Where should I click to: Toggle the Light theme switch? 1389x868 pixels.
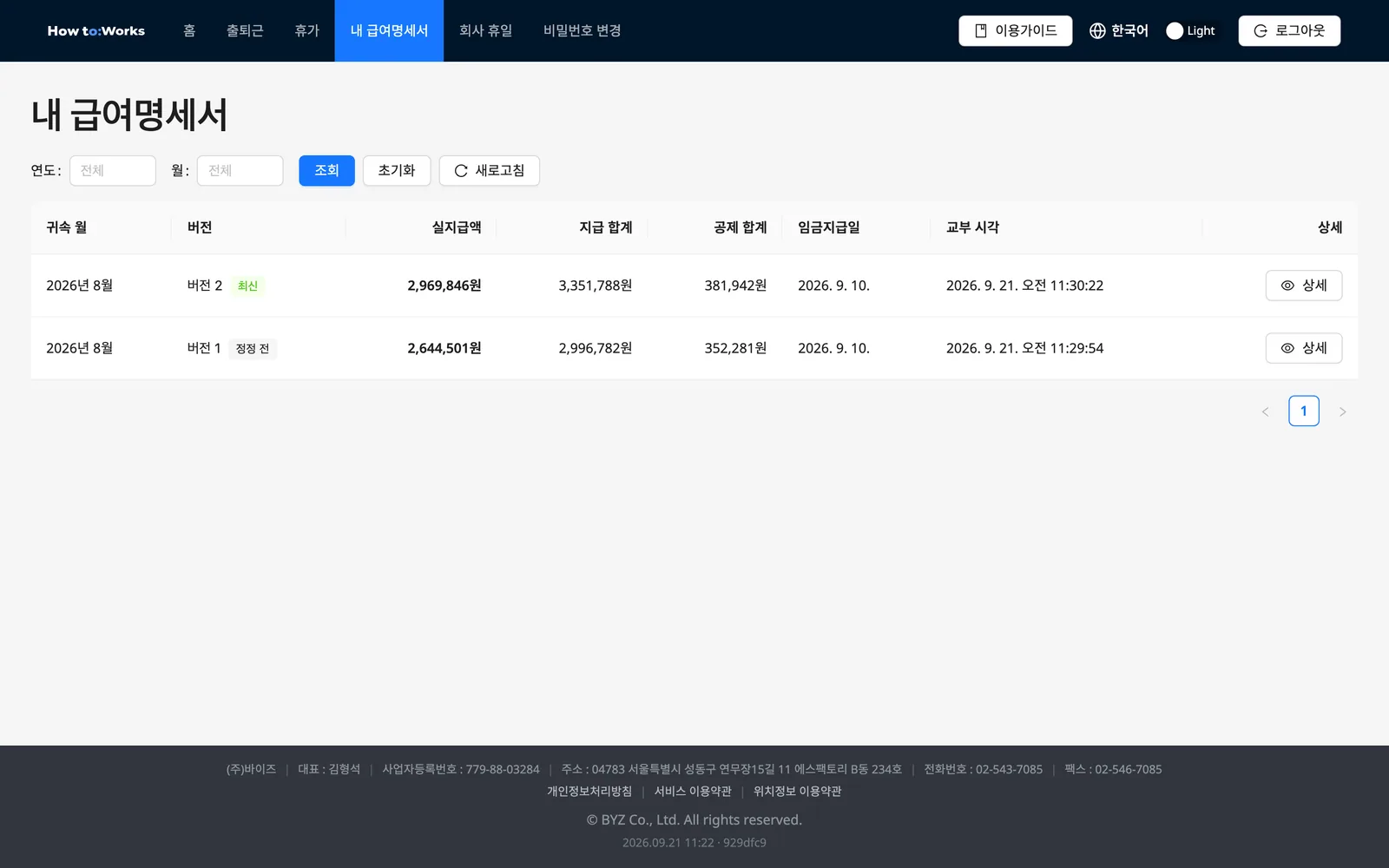point(1191,30)
